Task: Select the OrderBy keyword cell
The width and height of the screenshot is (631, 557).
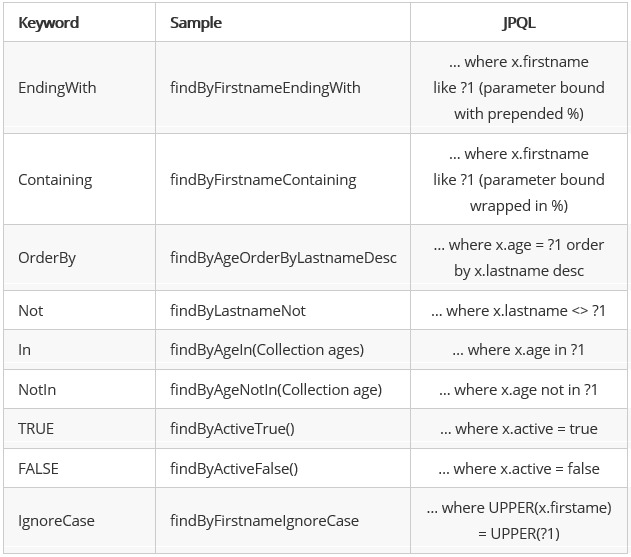Action: [x=47, y=258]
